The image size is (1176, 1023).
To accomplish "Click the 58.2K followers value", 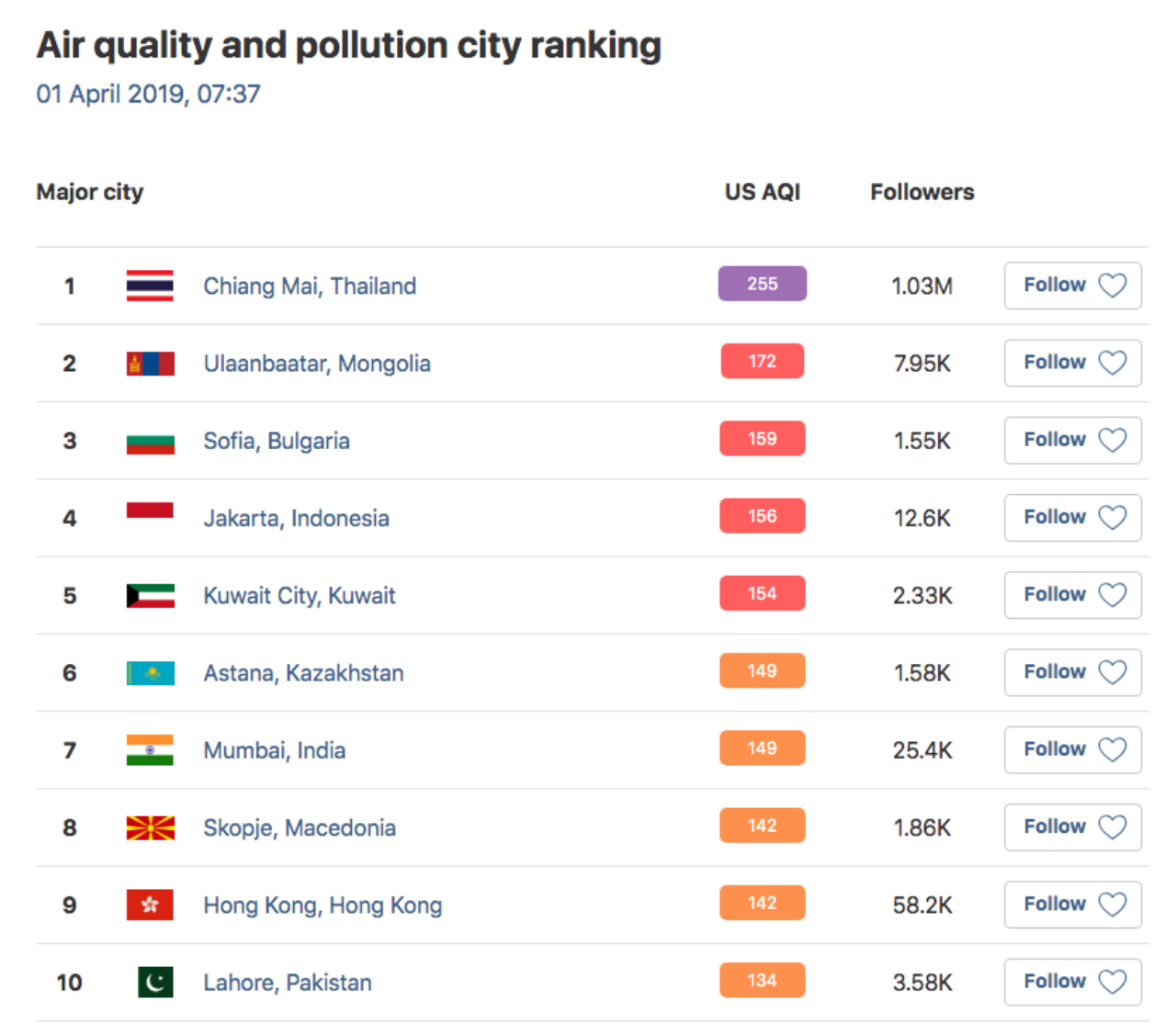I will tap(922, 905).
